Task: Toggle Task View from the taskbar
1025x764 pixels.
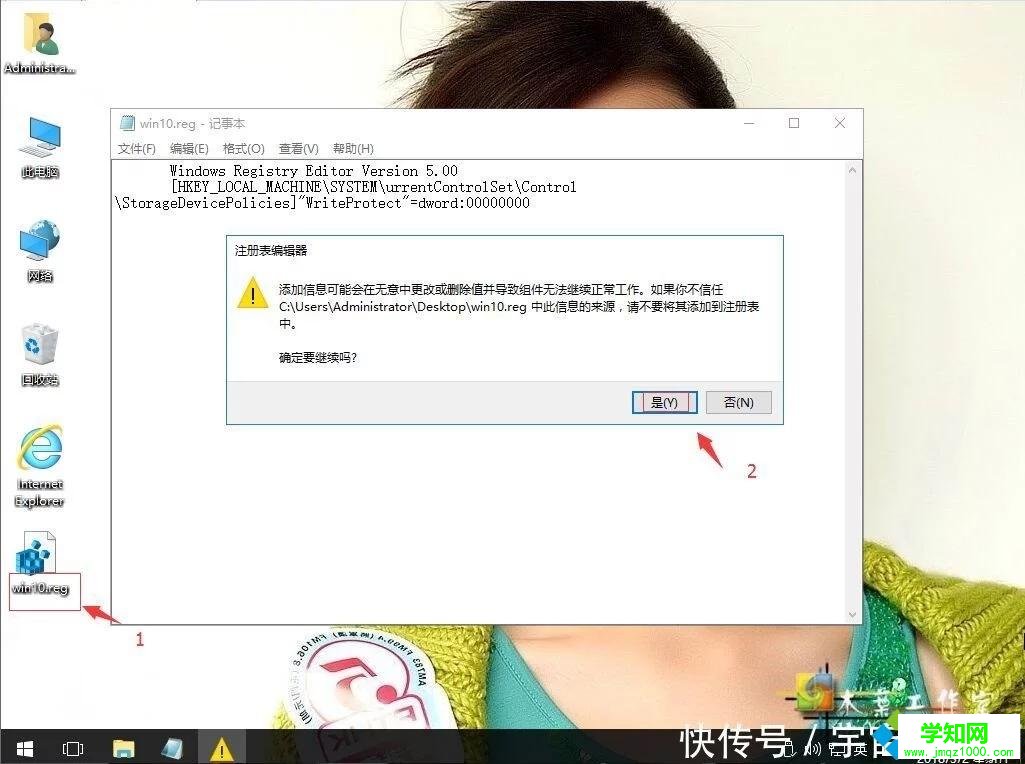Action: coord(72,748)
